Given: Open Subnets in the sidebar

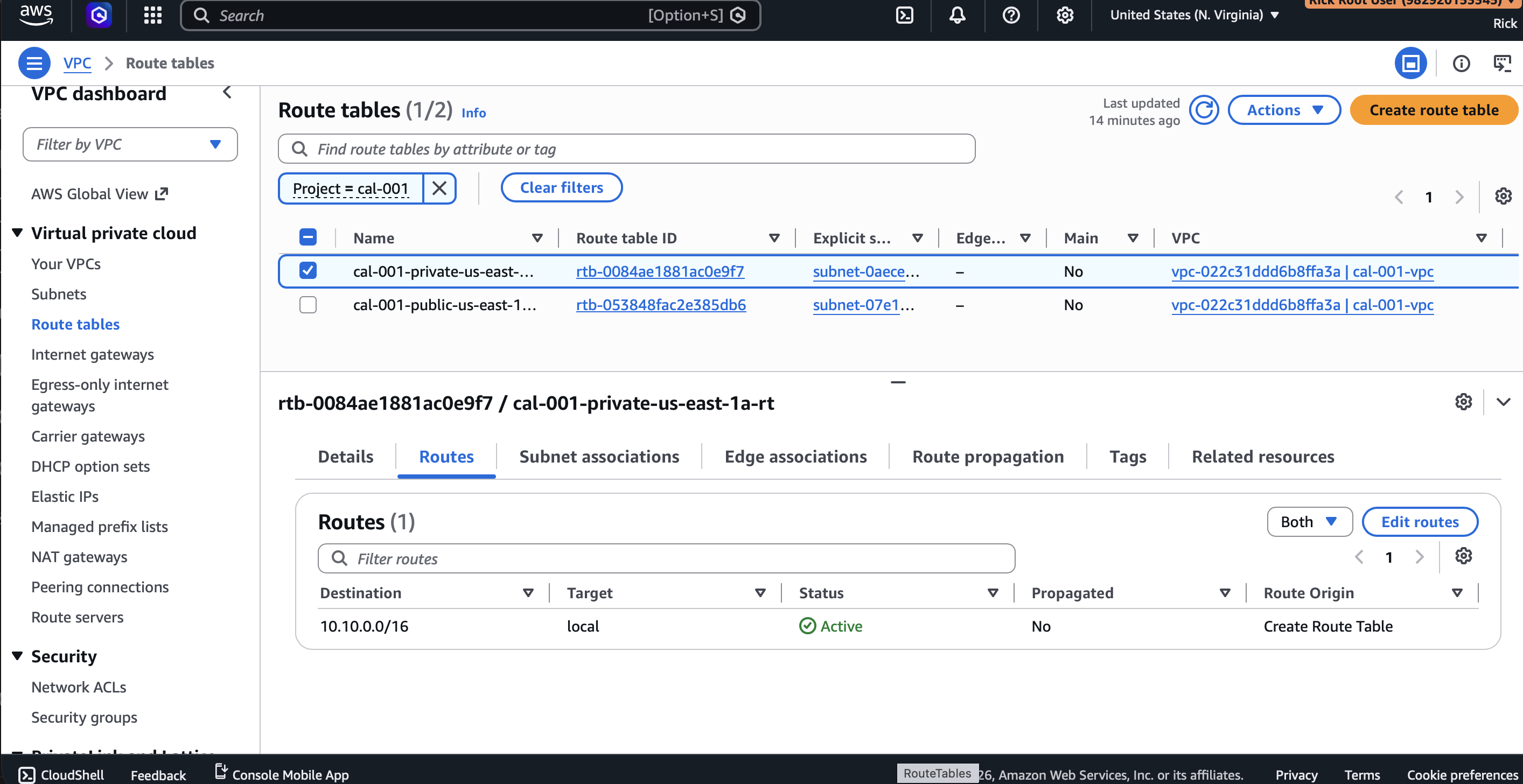Looking at the screenshot, I should click(59, 294).
